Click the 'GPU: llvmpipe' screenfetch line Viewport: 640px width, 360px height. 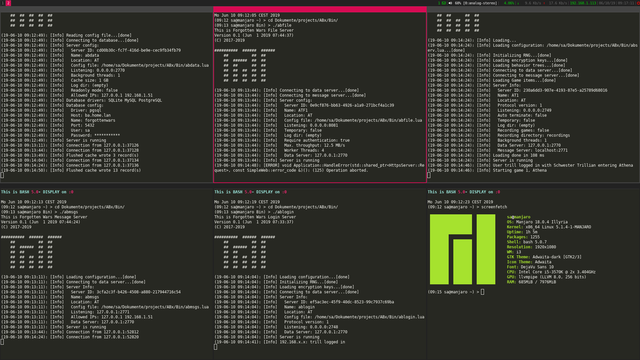click(x=547, y=277)
